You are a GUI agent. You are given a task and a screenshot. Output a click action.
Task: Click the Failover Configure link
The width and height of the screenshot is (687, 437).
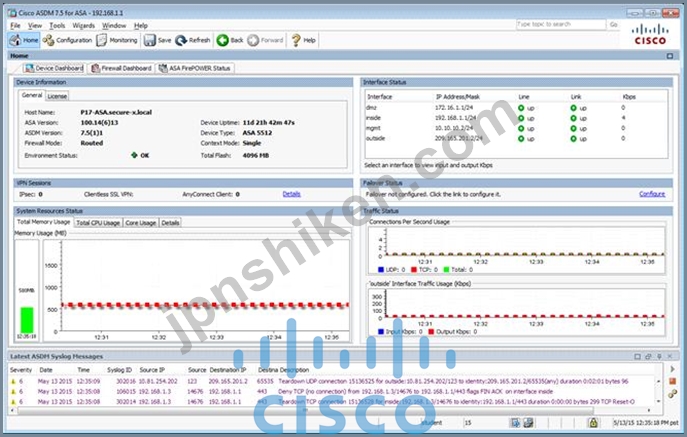(652, 194)
